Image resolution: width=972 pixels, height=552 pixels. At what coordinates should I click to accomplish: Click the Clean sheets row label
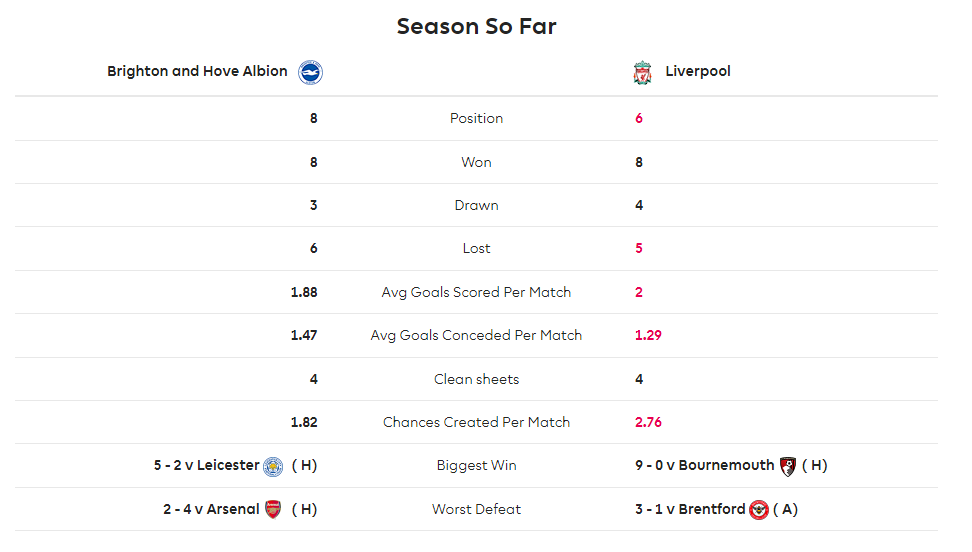pyautogui.click(x=476, y=379)
